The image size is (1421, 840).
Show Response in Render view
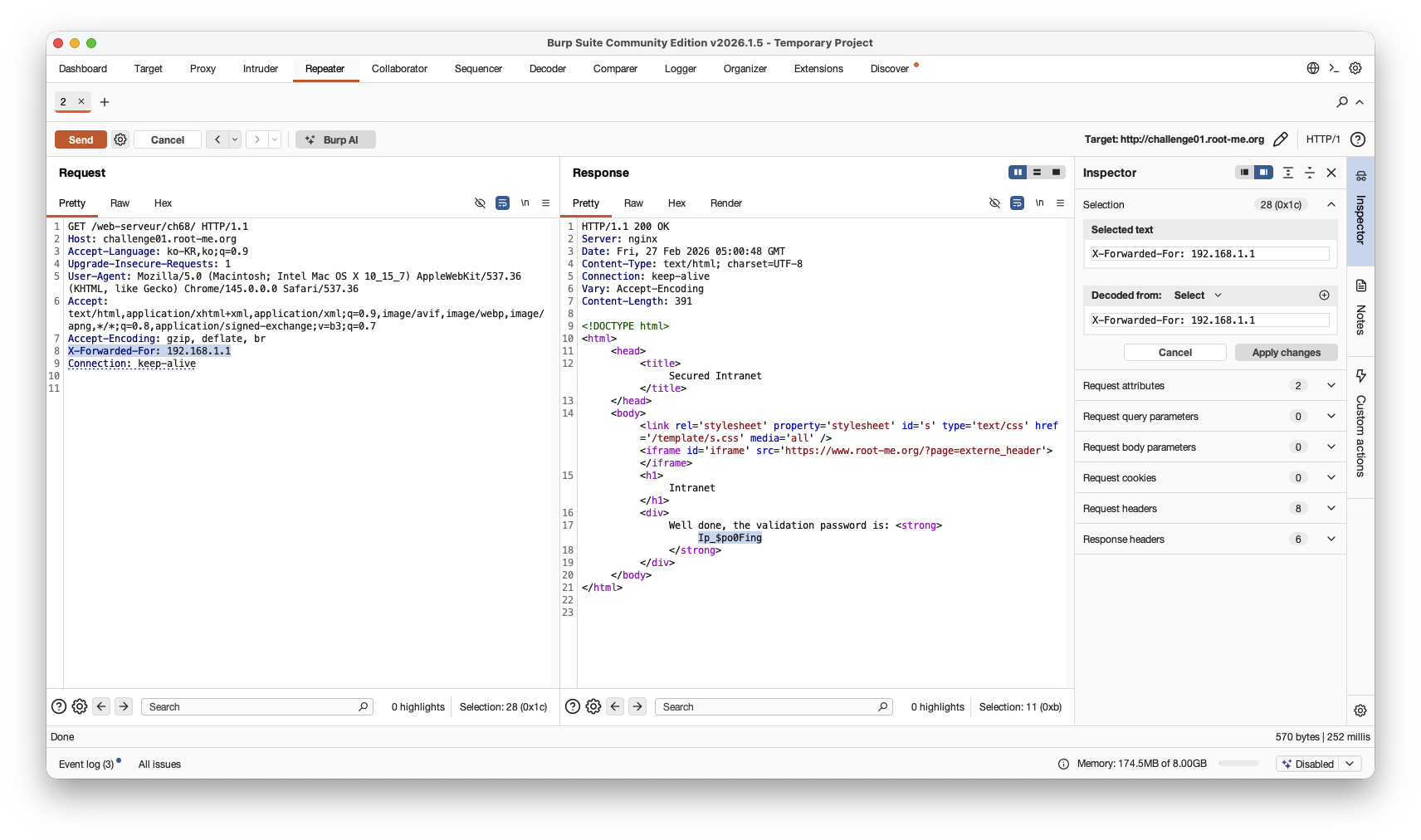pyautogui.click(x=726, y=203)
